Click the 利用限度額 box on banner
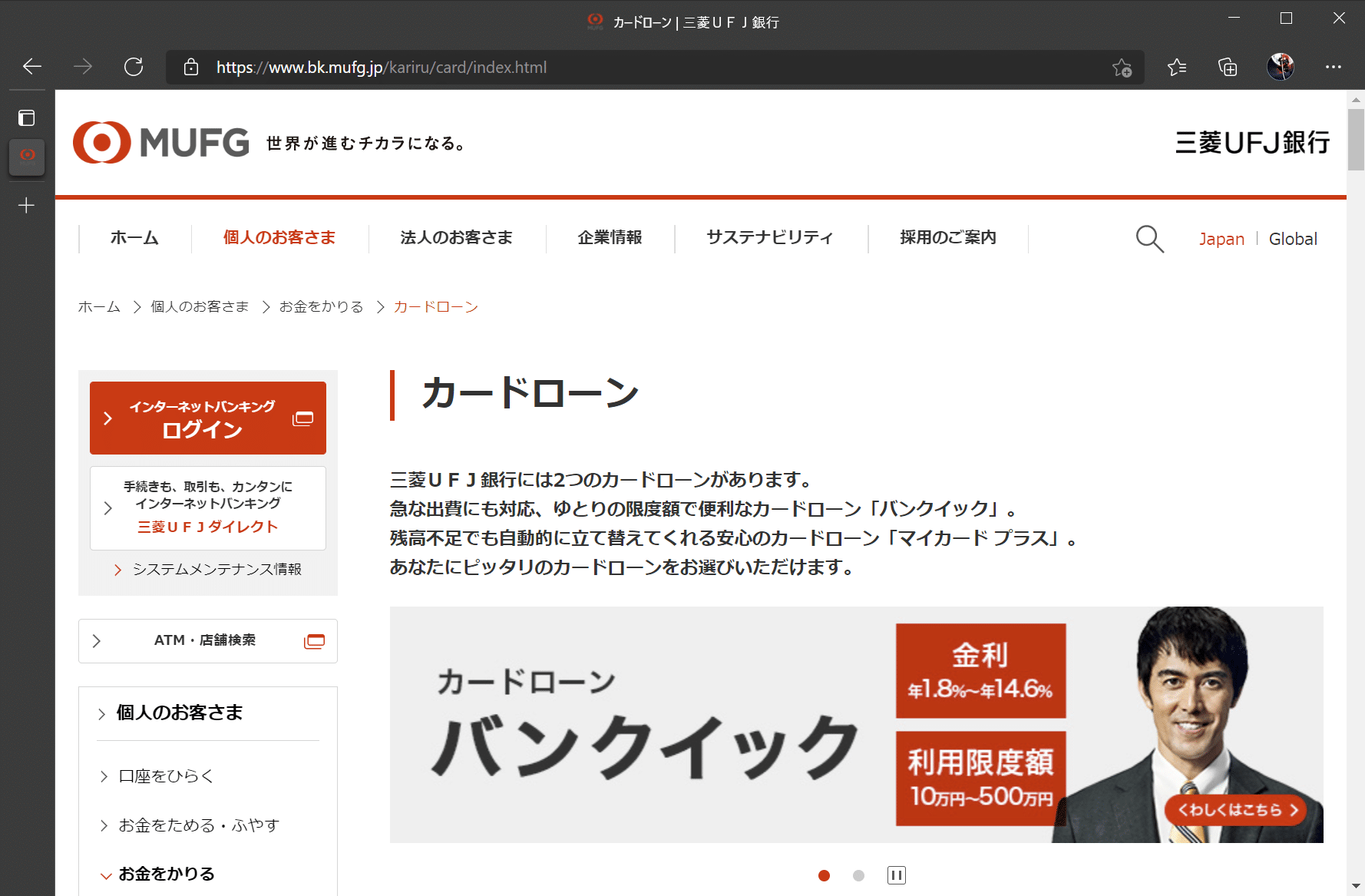Viewport: 1365px width, 896px height. 981,779
